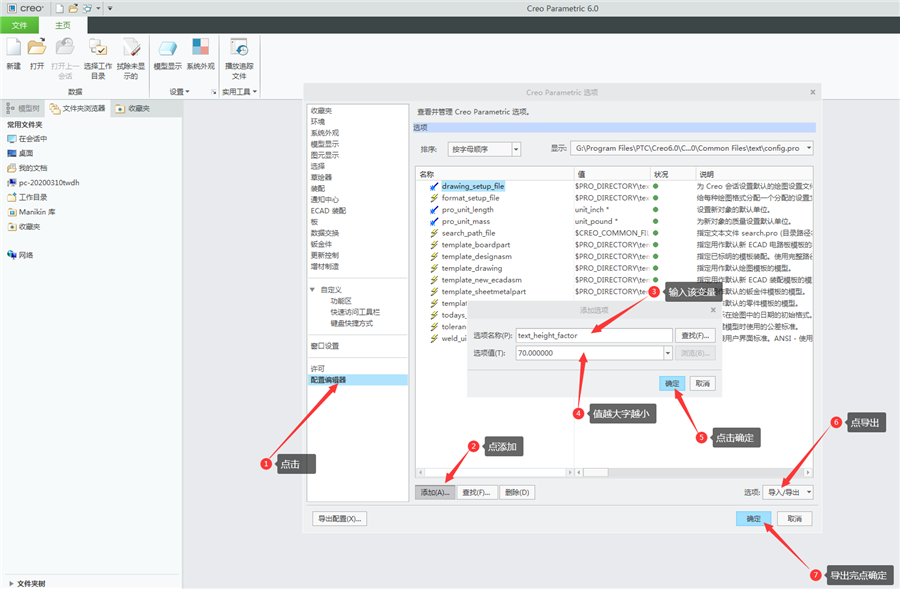The image size is (900, 589).
Task: Open the 显示 config.pro path dropdown
Action: tap(809, 148)
